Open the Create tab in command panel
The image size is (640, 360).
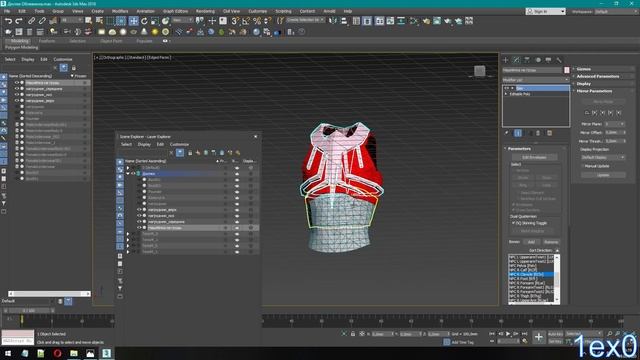506,60
